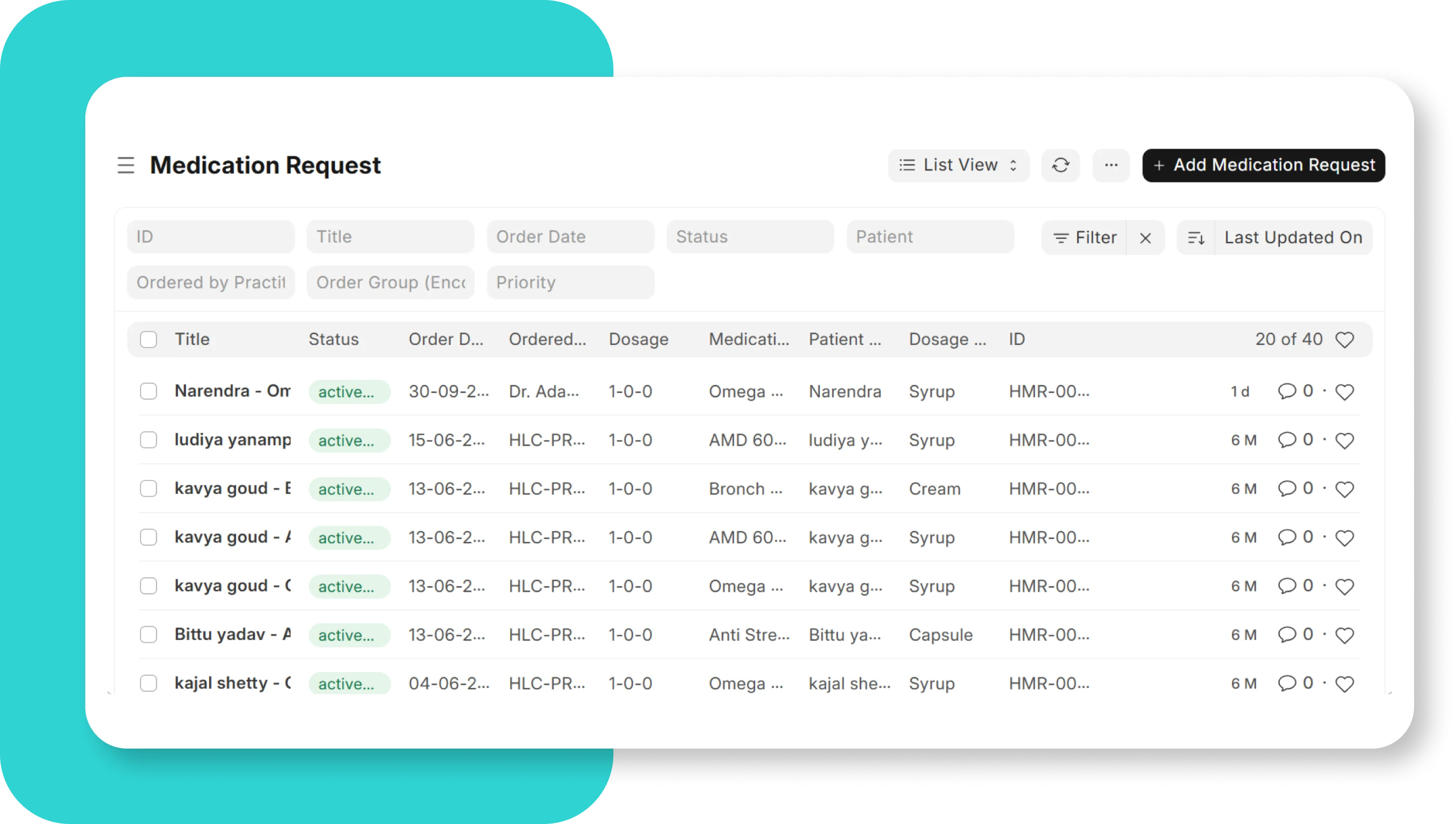
Task: Click the Priority filter field
Action: tap(570, 283)
